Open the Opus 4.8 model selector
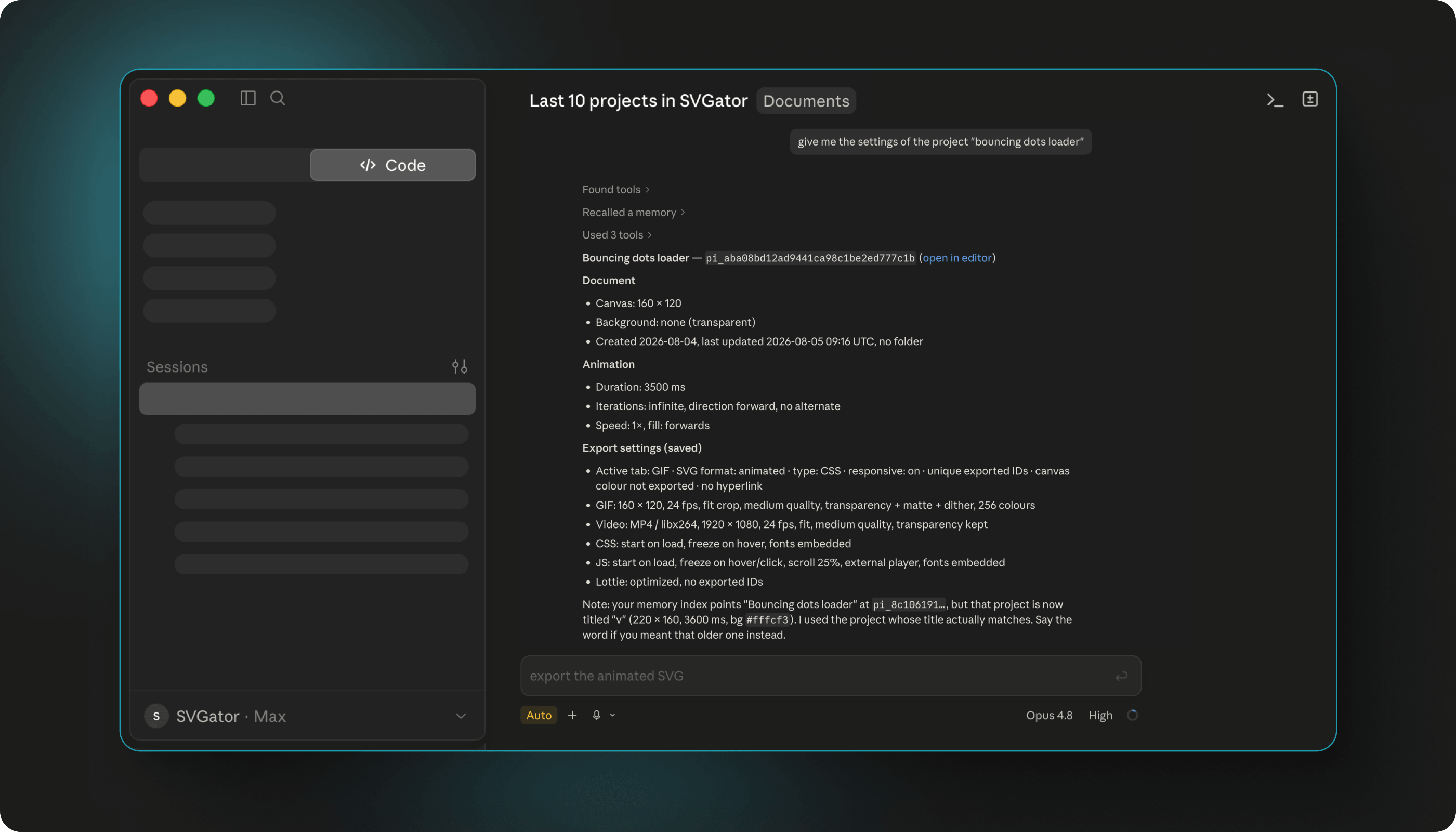This screenshot has height=832, width=1456. [1049, 715]
